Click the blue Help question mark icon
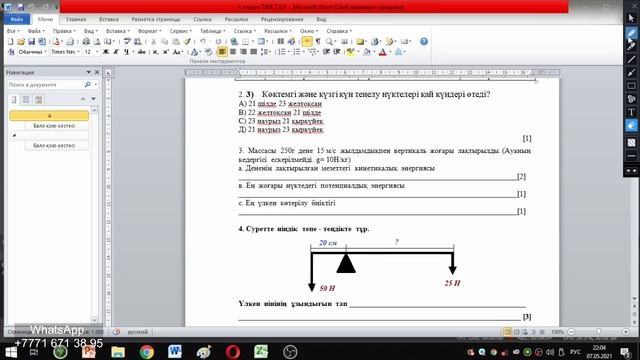 [x=424, y=42]
